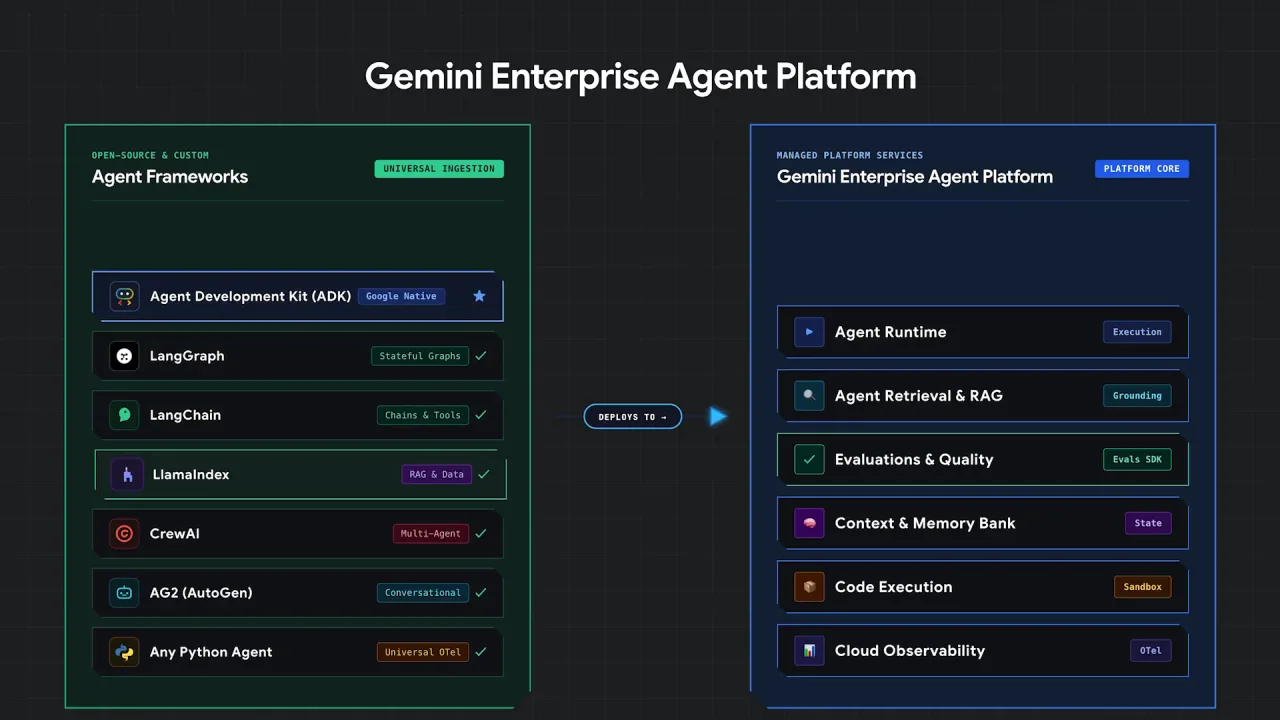Select the Google Native tag
The width and height of the screenshot is (1280, 720).
pyautogui.click(x=401, y=296)
